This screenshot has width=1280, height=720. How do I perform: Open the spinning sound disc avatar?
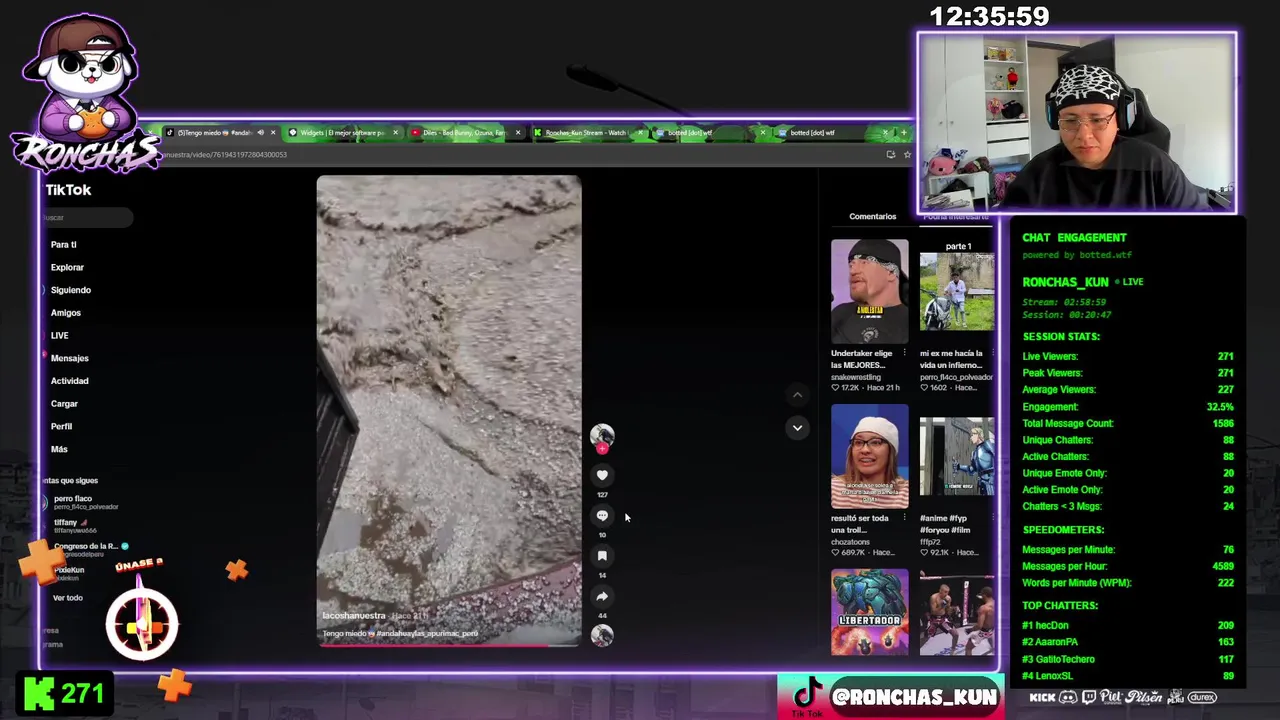(602, 635)
